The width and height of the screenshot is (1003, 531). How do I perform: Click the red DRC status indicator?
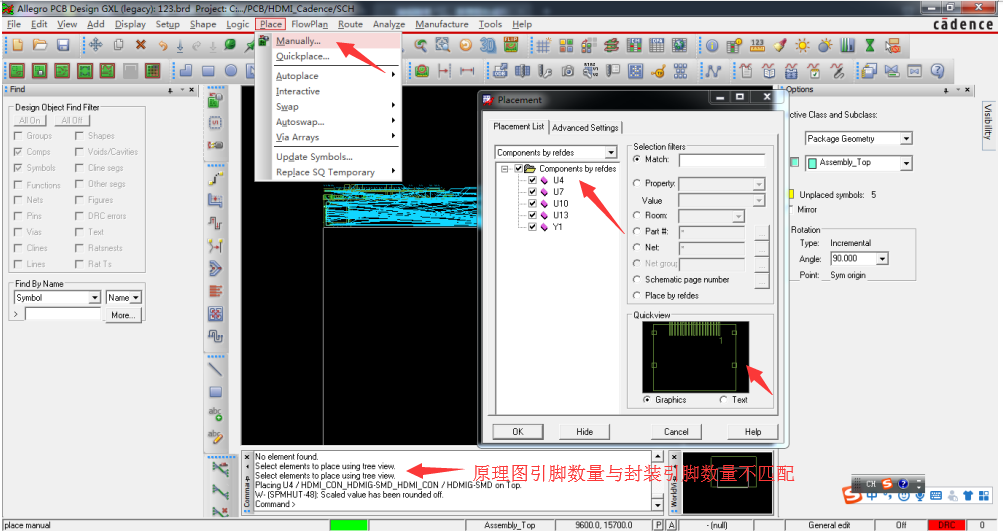(946, 525)
